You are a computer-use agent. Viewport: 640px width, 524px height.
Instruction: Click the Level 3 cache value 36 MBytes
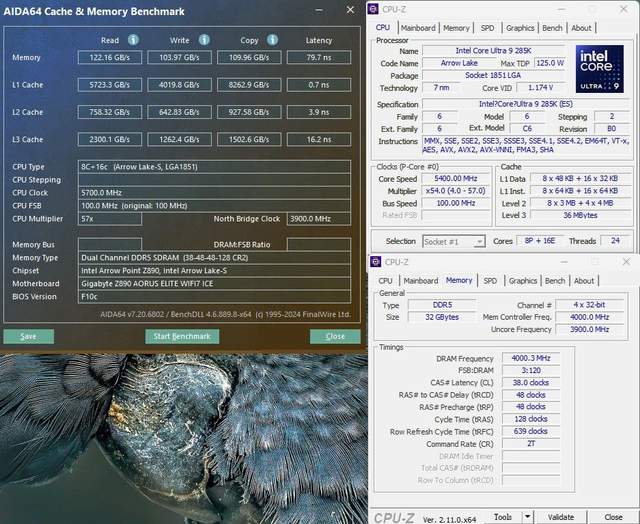580,215
